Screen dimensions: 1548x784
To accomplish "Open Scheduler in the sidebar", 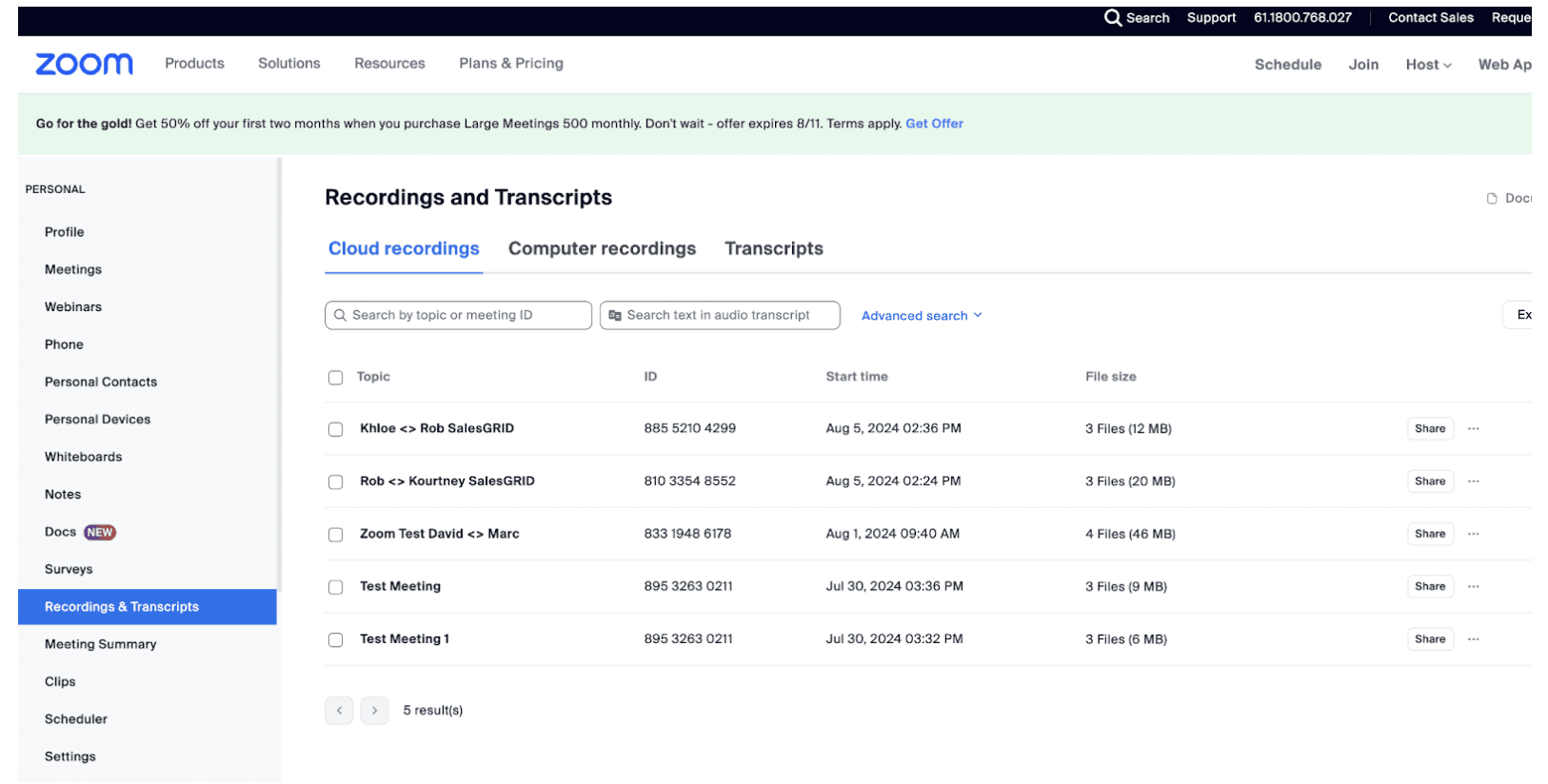I will coord(76,720).
